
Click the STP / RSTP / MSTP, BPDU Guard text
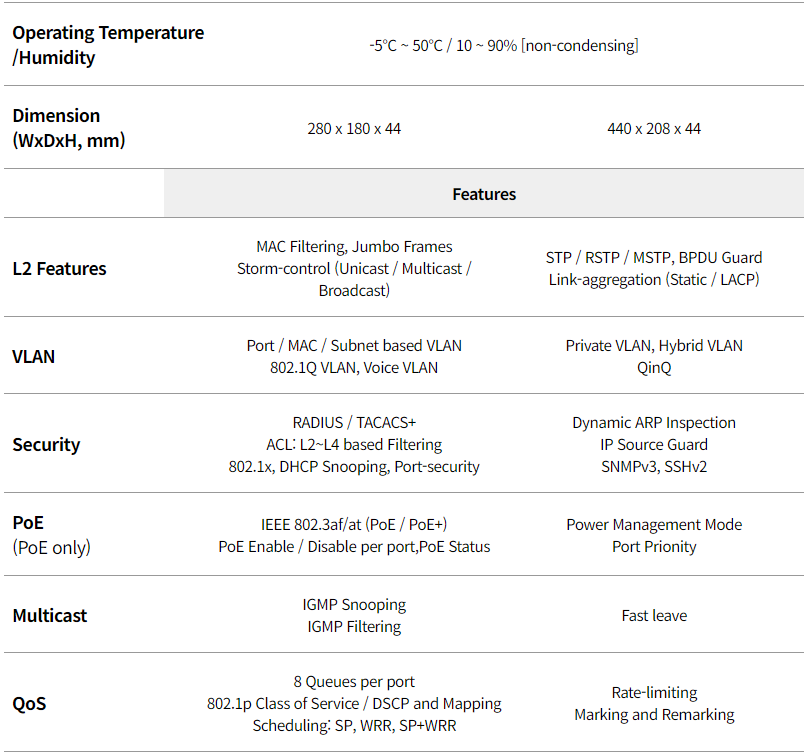coord(654,258)
